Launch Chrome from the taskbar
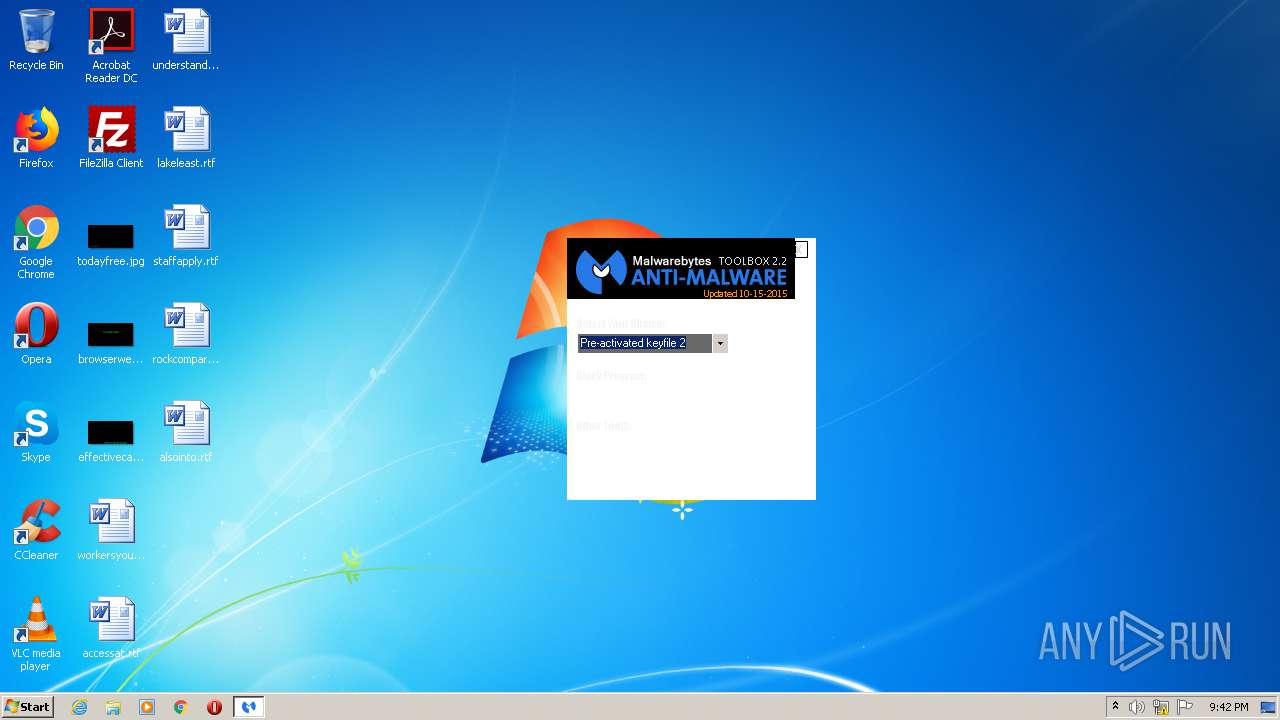This screenshot has width=1280, height=720. click(x=180, y=707)
